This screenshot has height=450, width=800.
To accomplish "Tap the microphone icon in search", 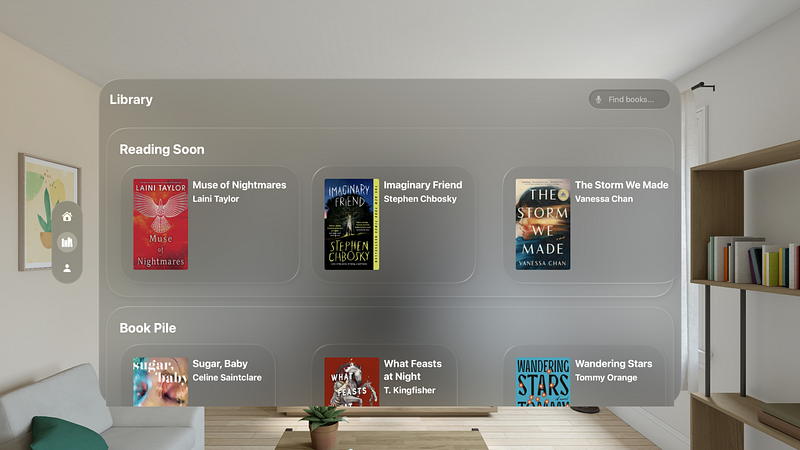I will pyautogui.click(x=598, y=99).
